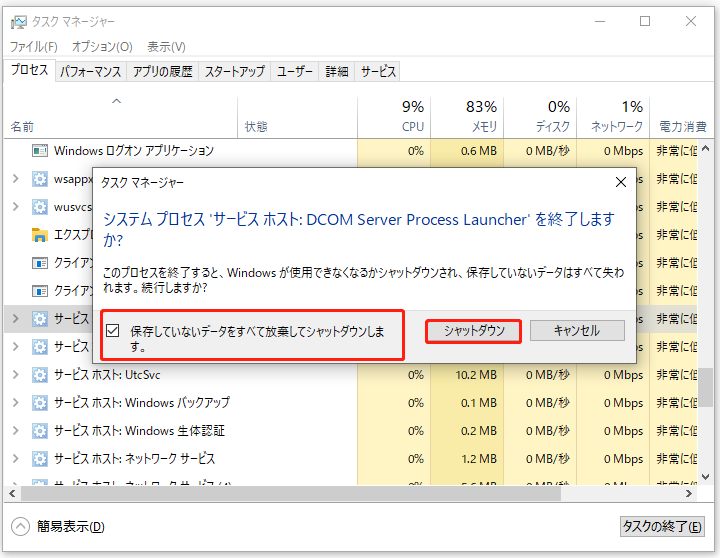Sort by the CPU column header
The height and width of the screenshot is (558, 720).
click(x=394, y=118)
